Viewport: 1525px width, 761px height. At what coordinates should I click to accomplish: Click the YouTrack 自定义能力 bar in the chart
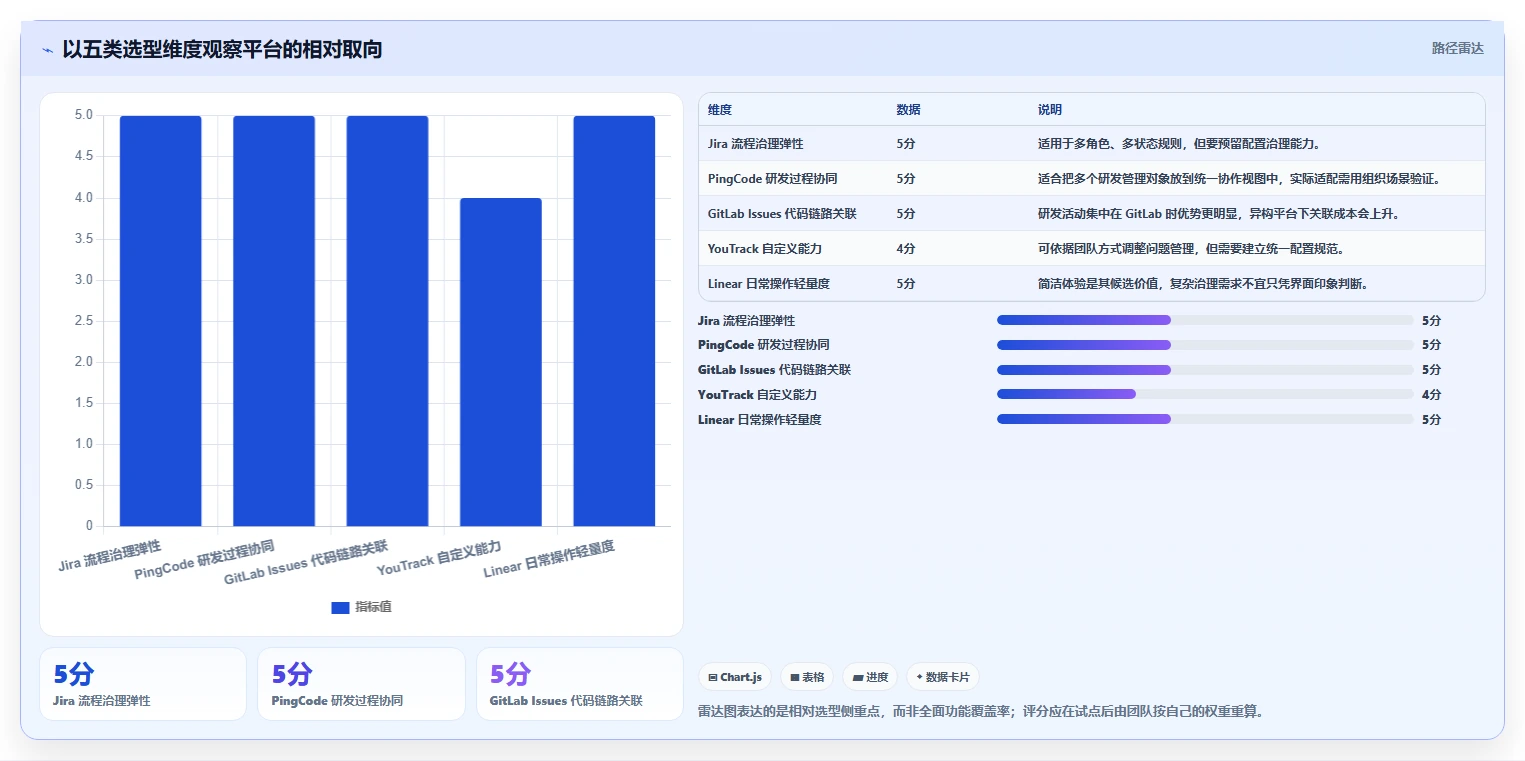[501, 362]
